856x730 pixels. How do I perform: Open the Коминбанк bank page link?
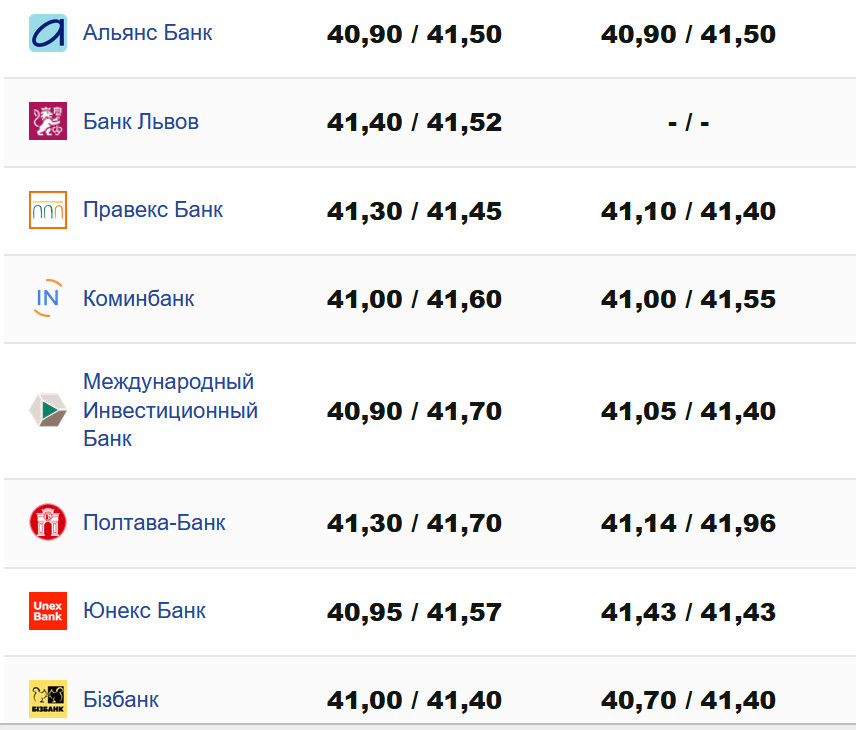[138, 298]
